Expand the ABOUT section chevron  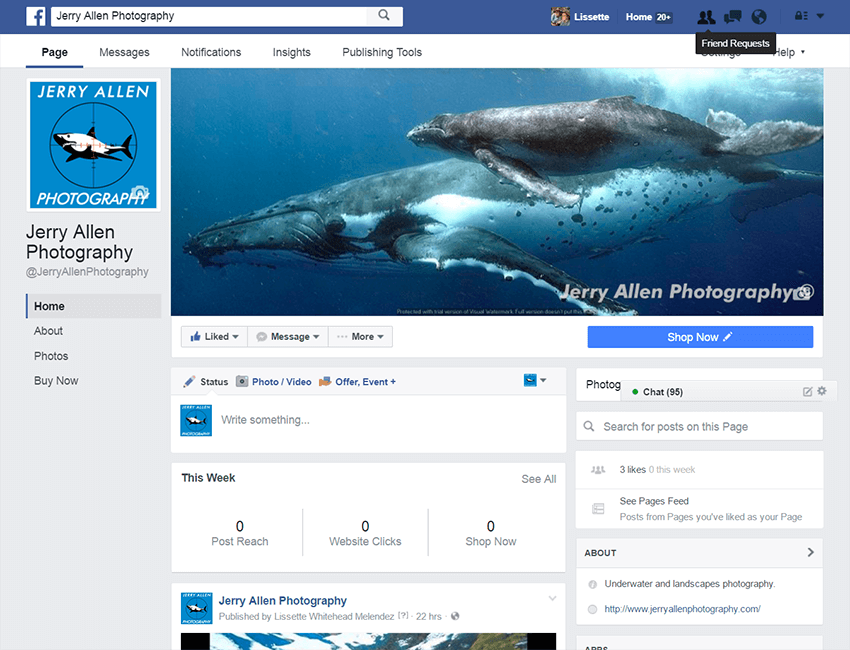pyautogui.click(x=810, y=552)
